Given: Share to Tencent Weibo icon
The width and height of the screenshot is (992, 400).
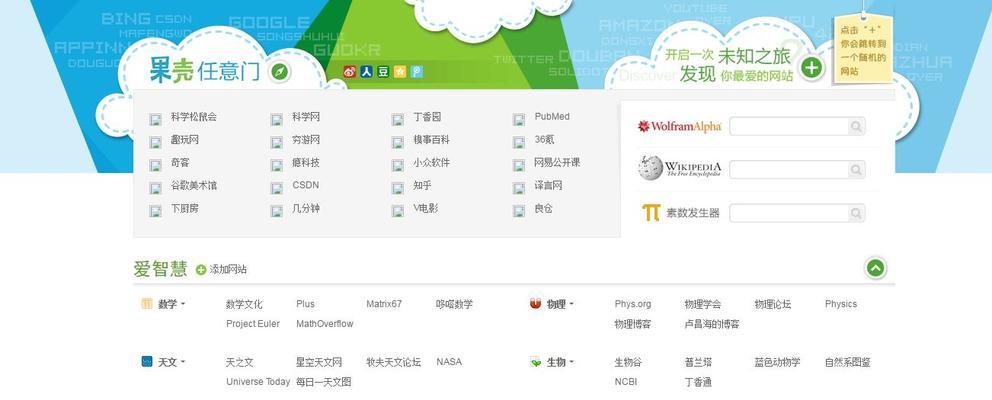Looking at the screenshot, I should [x=416, y=72].
